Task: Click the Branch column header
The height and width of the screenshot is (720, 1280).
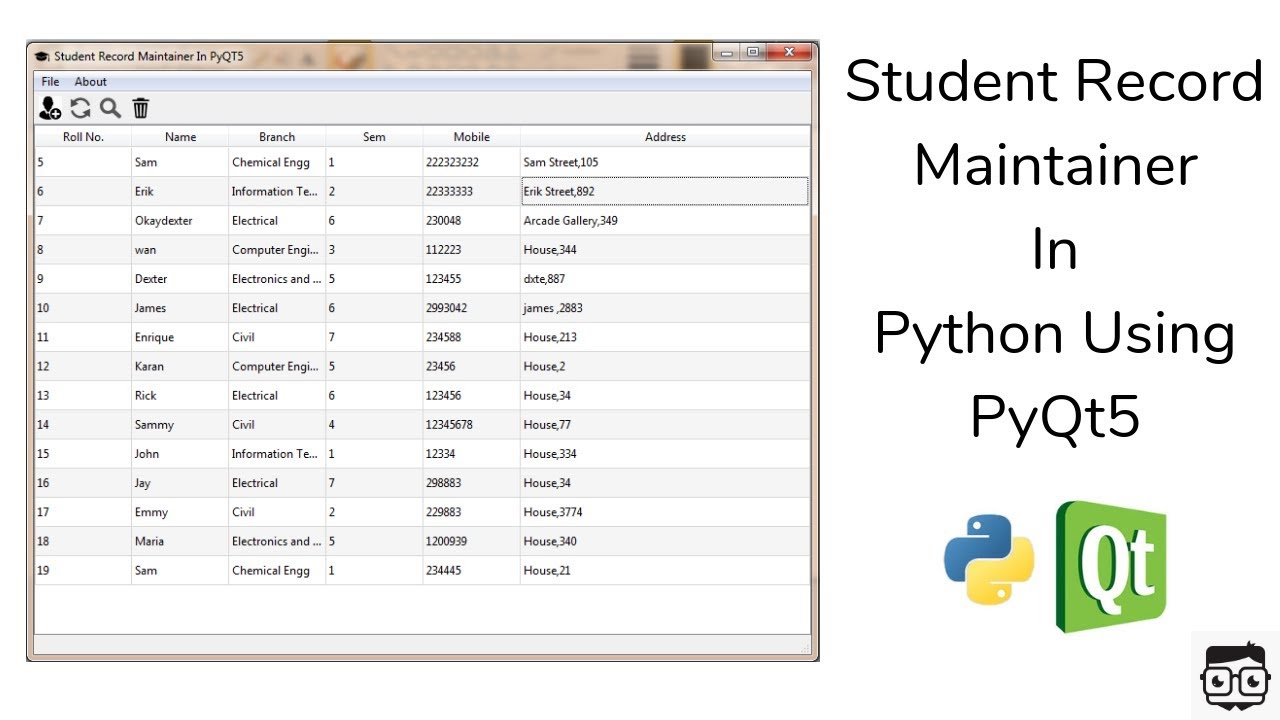Action: tap(277, 137)
